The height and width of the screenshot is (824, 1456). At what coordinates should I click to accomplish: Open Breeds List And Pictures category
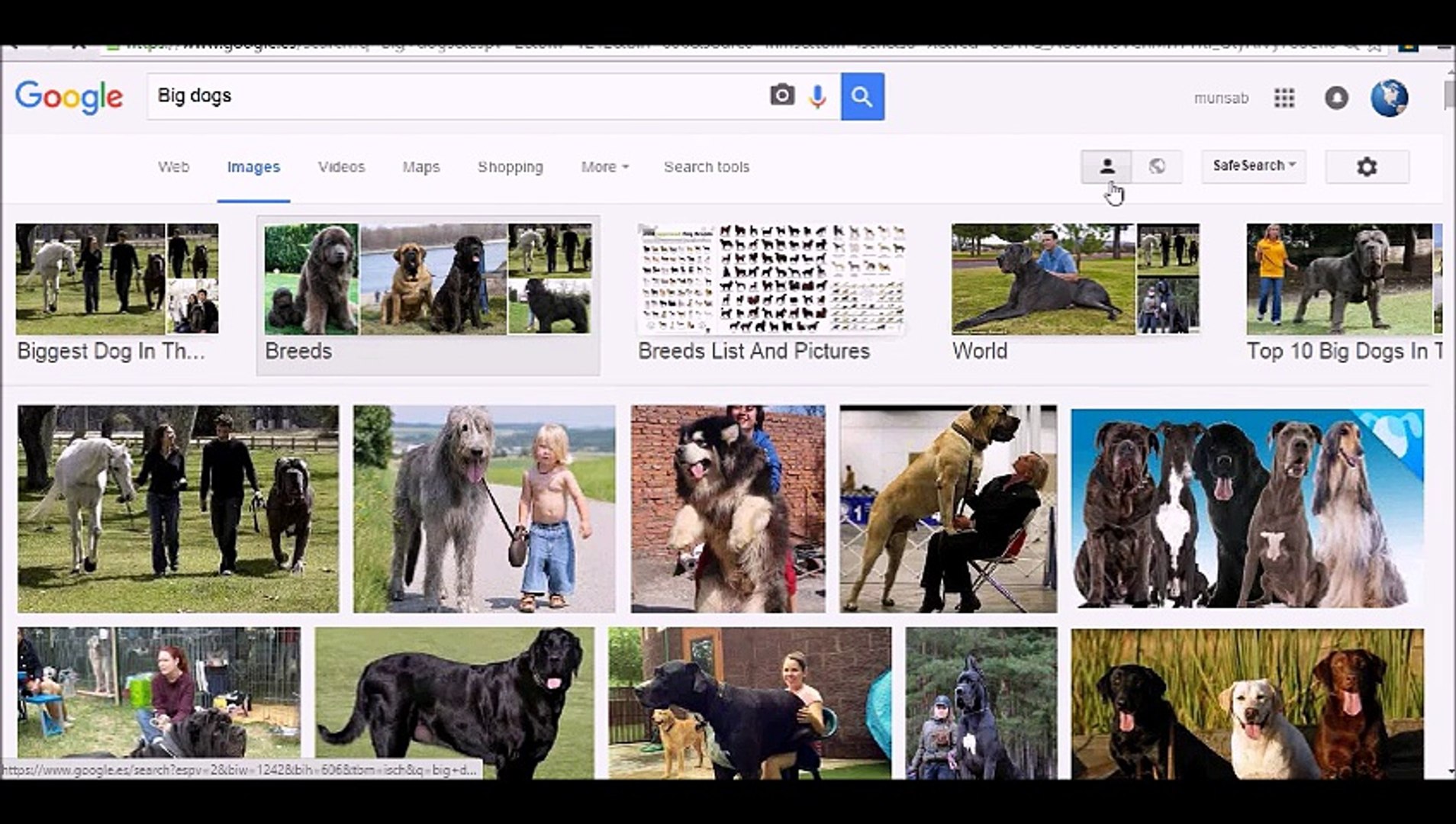[771, 295]
